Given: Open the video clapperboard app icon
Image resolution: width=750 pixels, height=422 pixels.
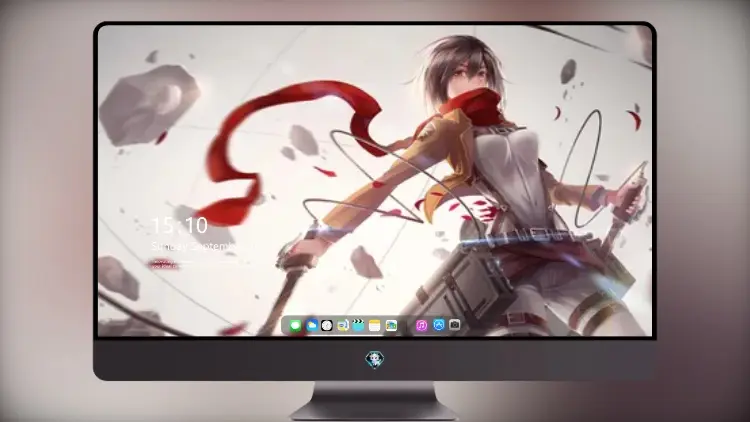Looking at the screenshot, I should pos(358,326).
